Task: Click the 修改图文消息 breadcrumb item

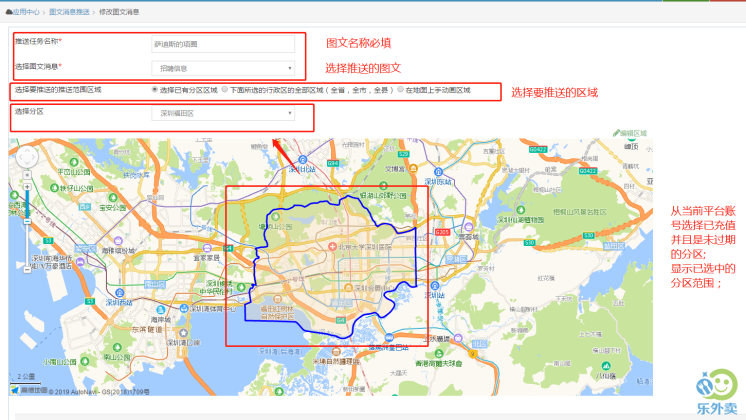Action: (119, 9)
